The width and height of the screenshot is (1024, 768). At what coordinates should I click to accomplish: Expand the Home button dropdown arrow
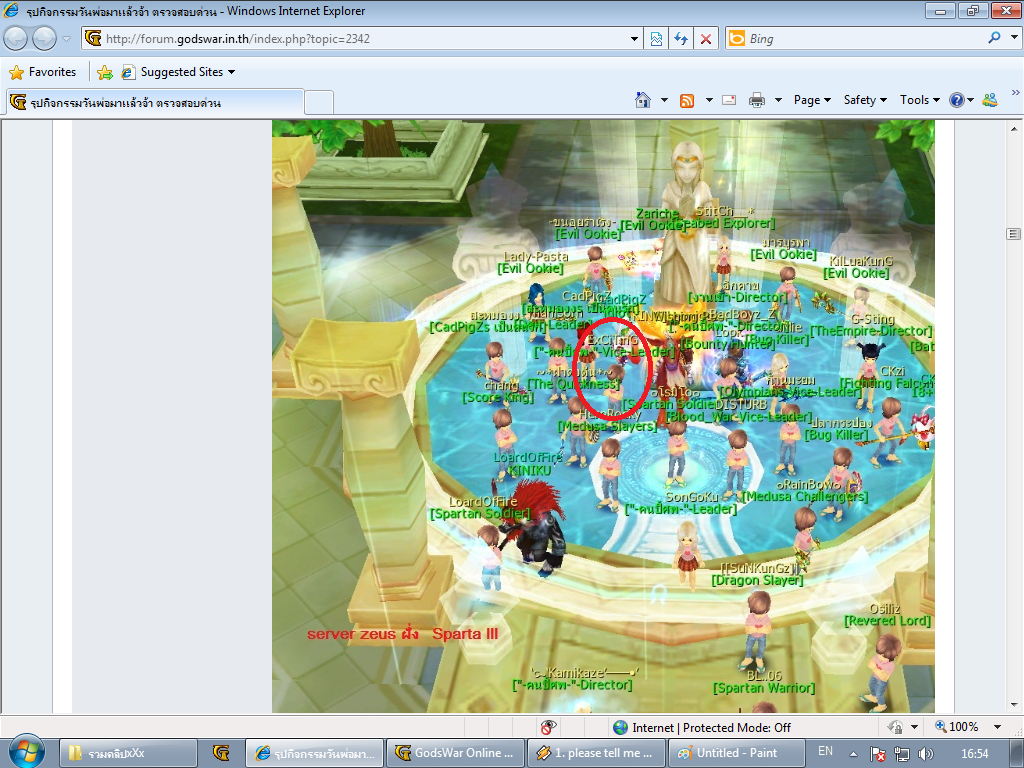coord(664,101)
